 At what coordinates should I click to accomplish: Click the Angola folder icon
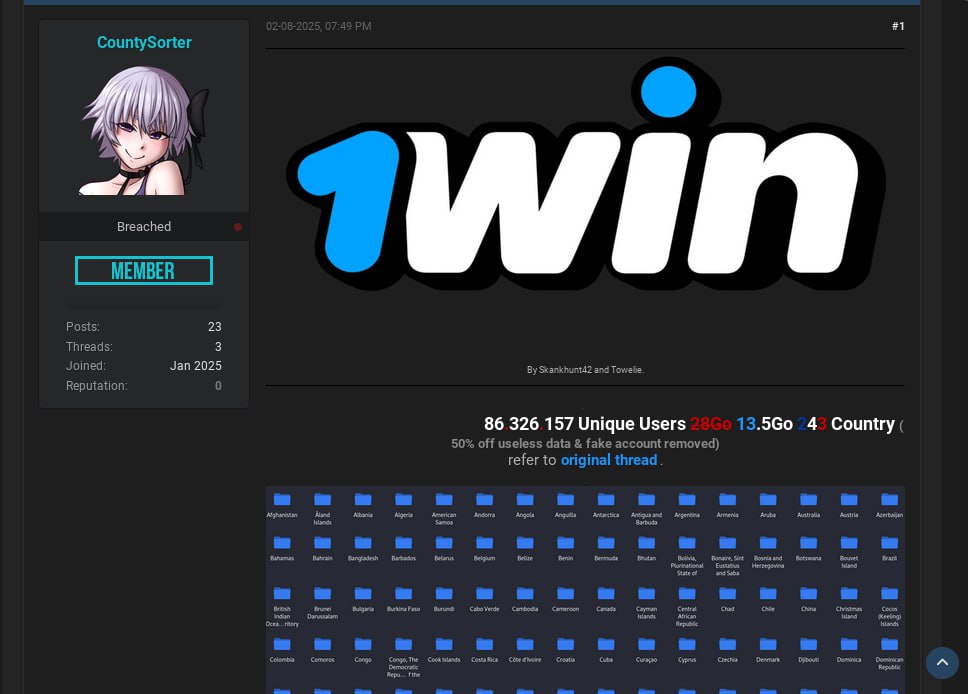pos(525,499)
